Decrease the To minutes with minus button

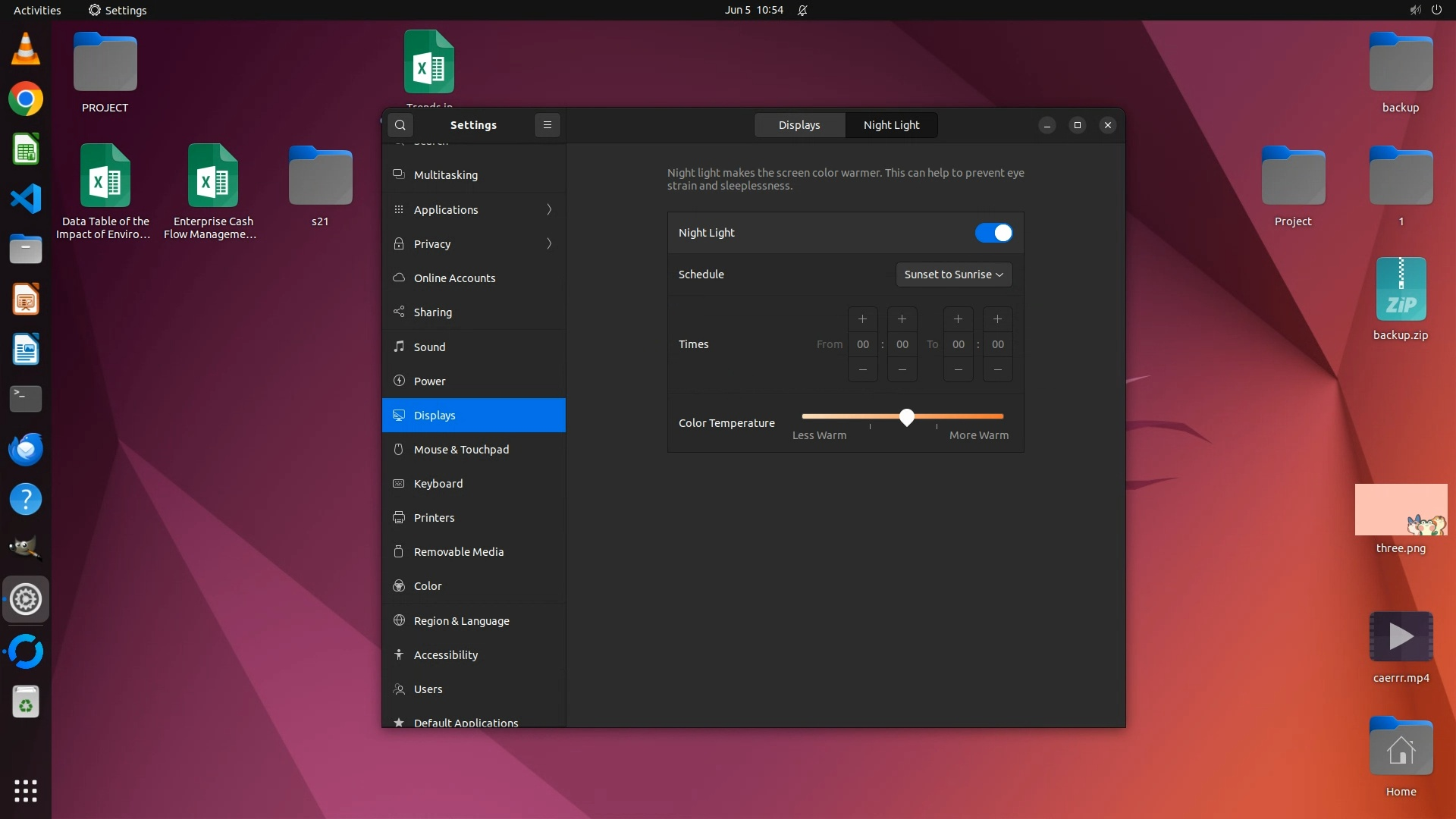(x=997, y=369)
